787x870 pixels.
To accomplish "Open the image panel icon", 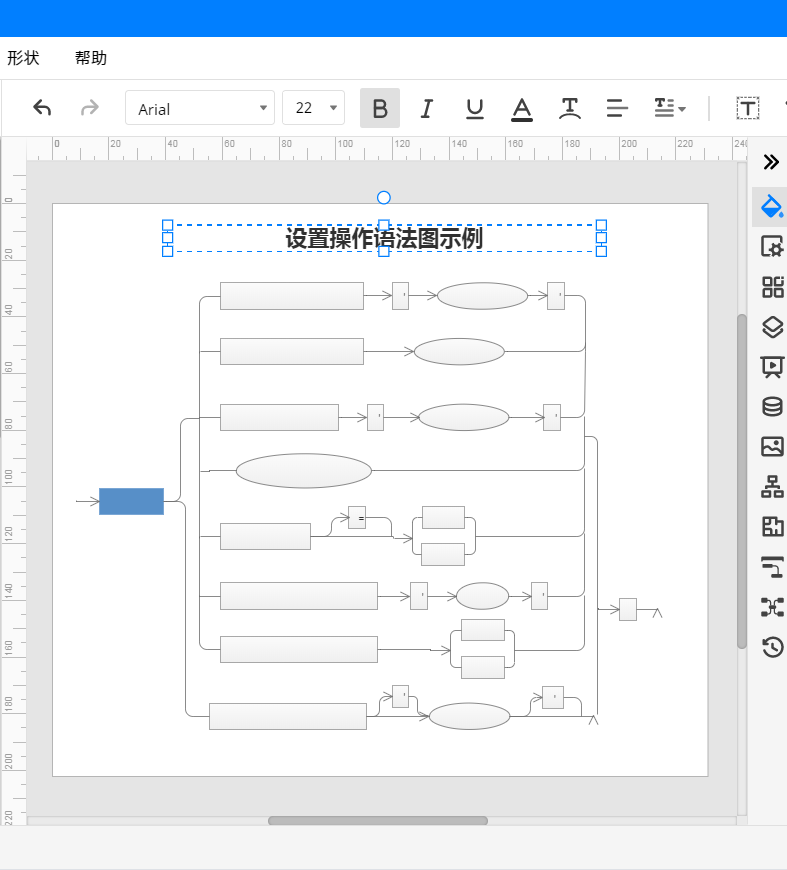I will coord(772,447).
